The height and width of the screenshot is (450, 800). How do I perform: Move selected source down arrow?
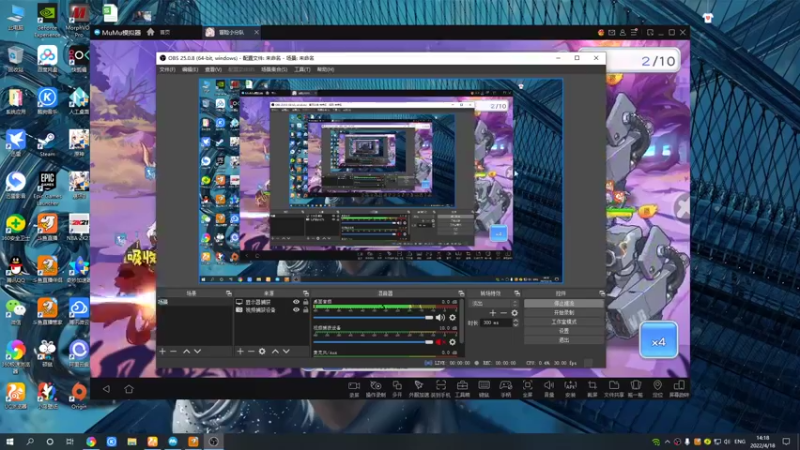pyautogui.click(x=286, y=352)
